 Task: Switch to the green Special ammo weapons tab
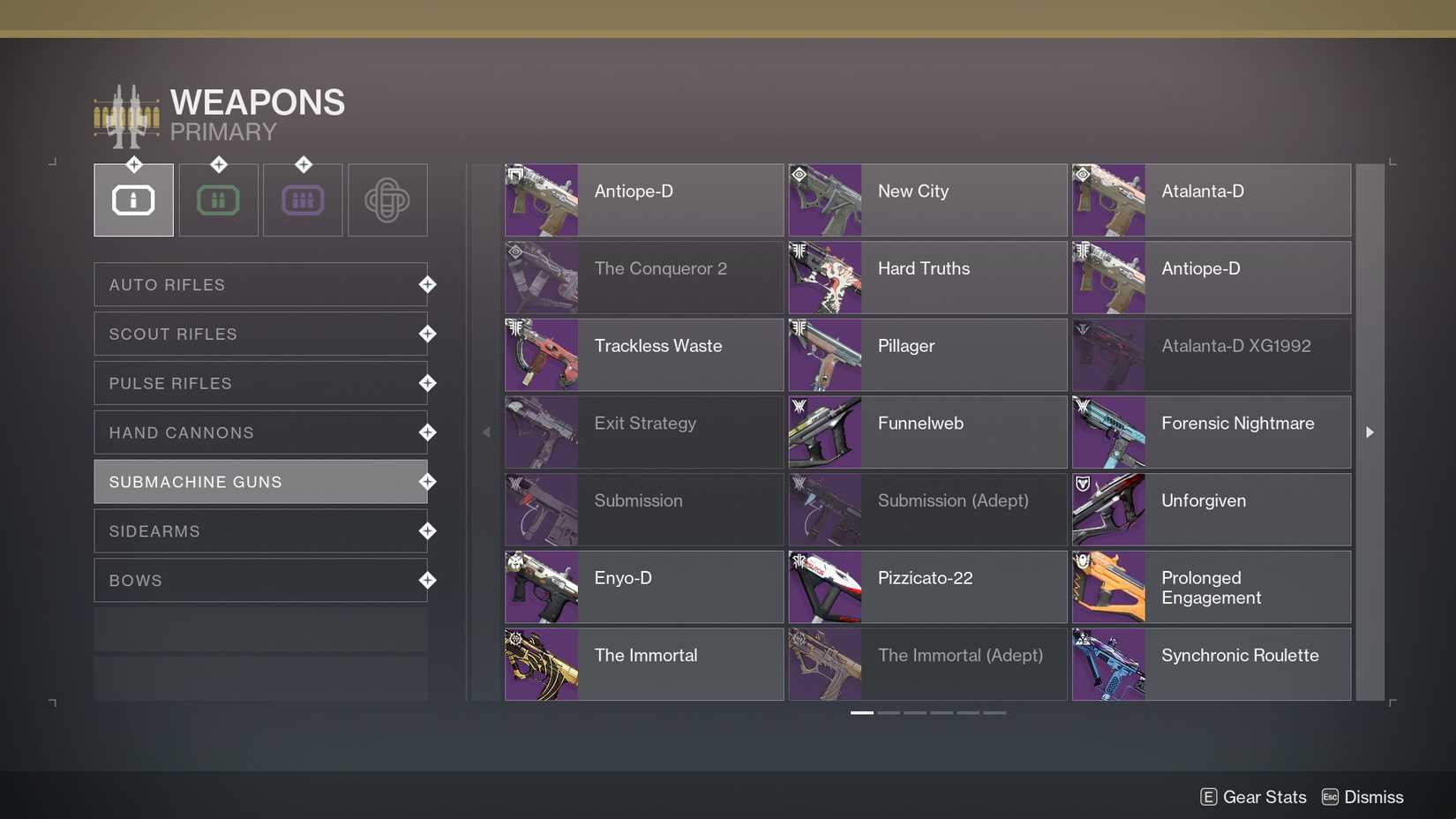218,200
